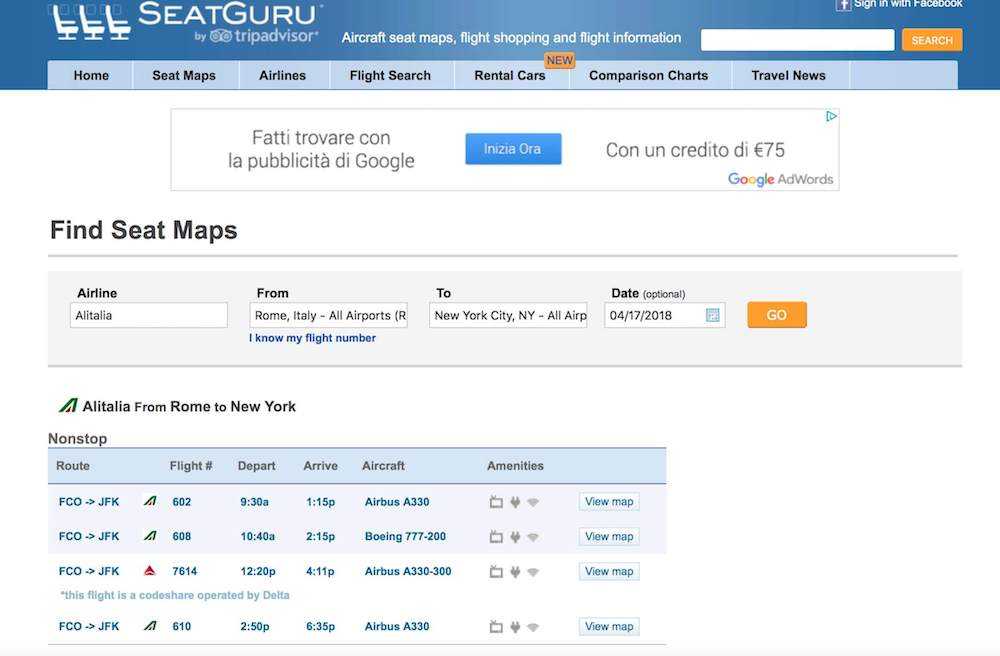Go to the Comparison Charts tab

[648, 75]
